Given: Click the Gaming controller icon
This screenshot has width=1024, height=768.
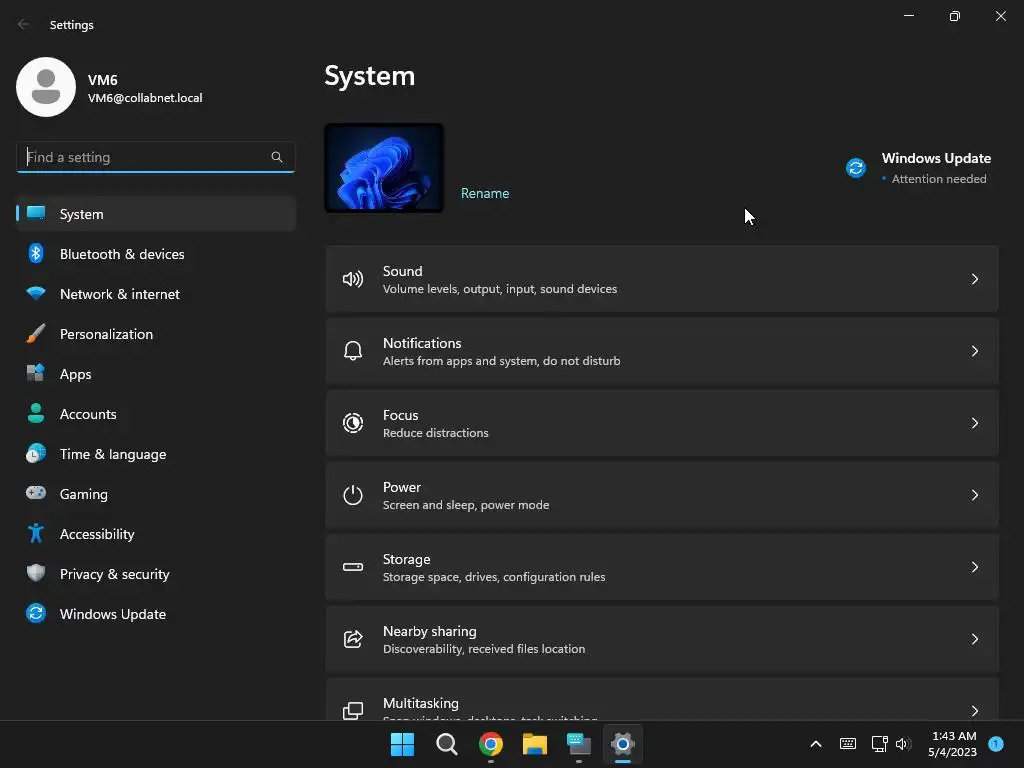Looking at the screenshot, I should pos(36,493).
